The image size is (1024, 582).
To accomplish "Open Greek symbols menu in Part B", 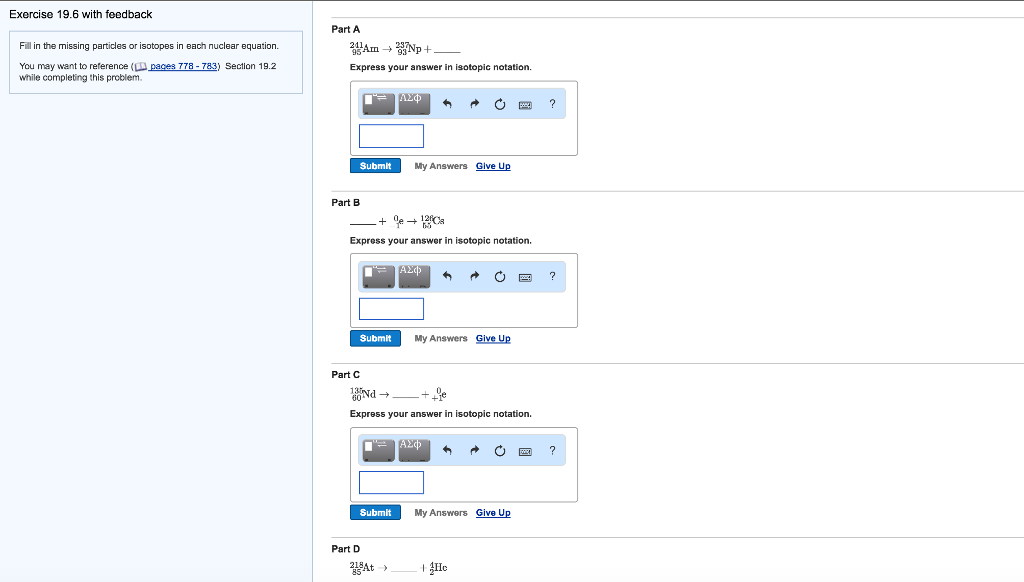I will click(x=414, y=276).
